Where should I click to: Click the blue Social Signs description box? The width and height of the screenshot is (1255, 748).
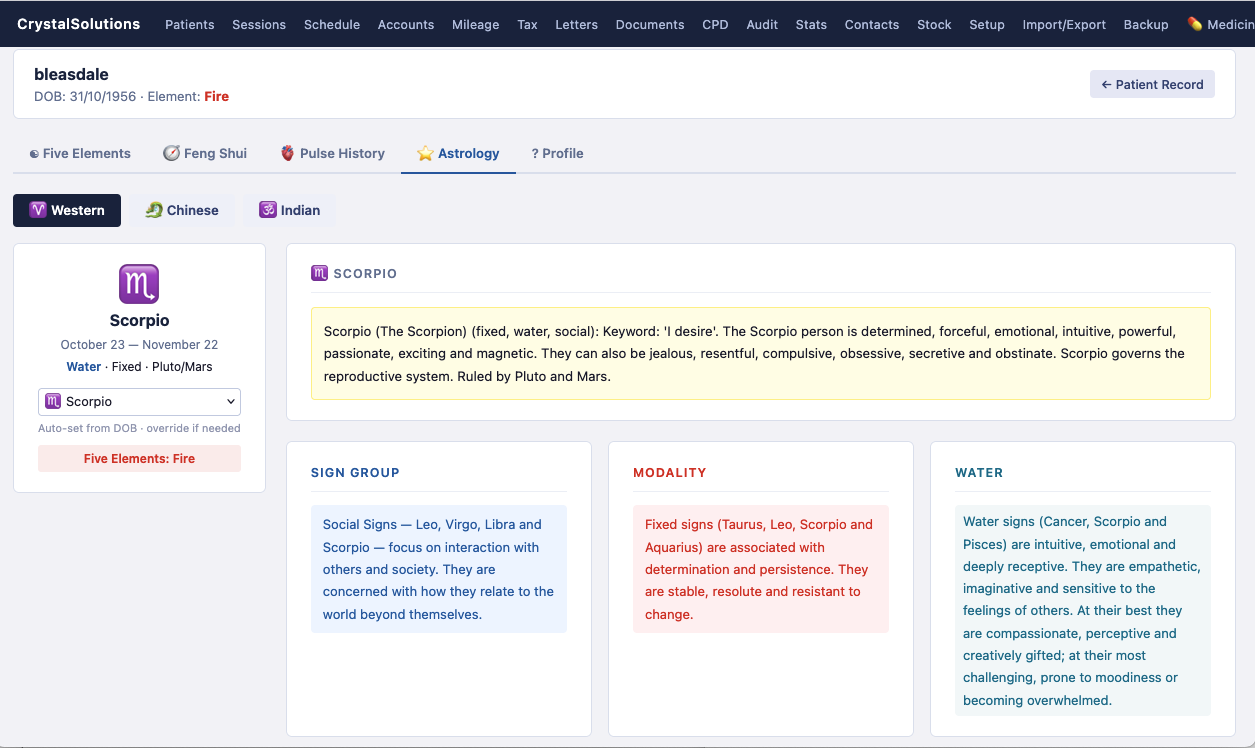click(x=439, y=569)
